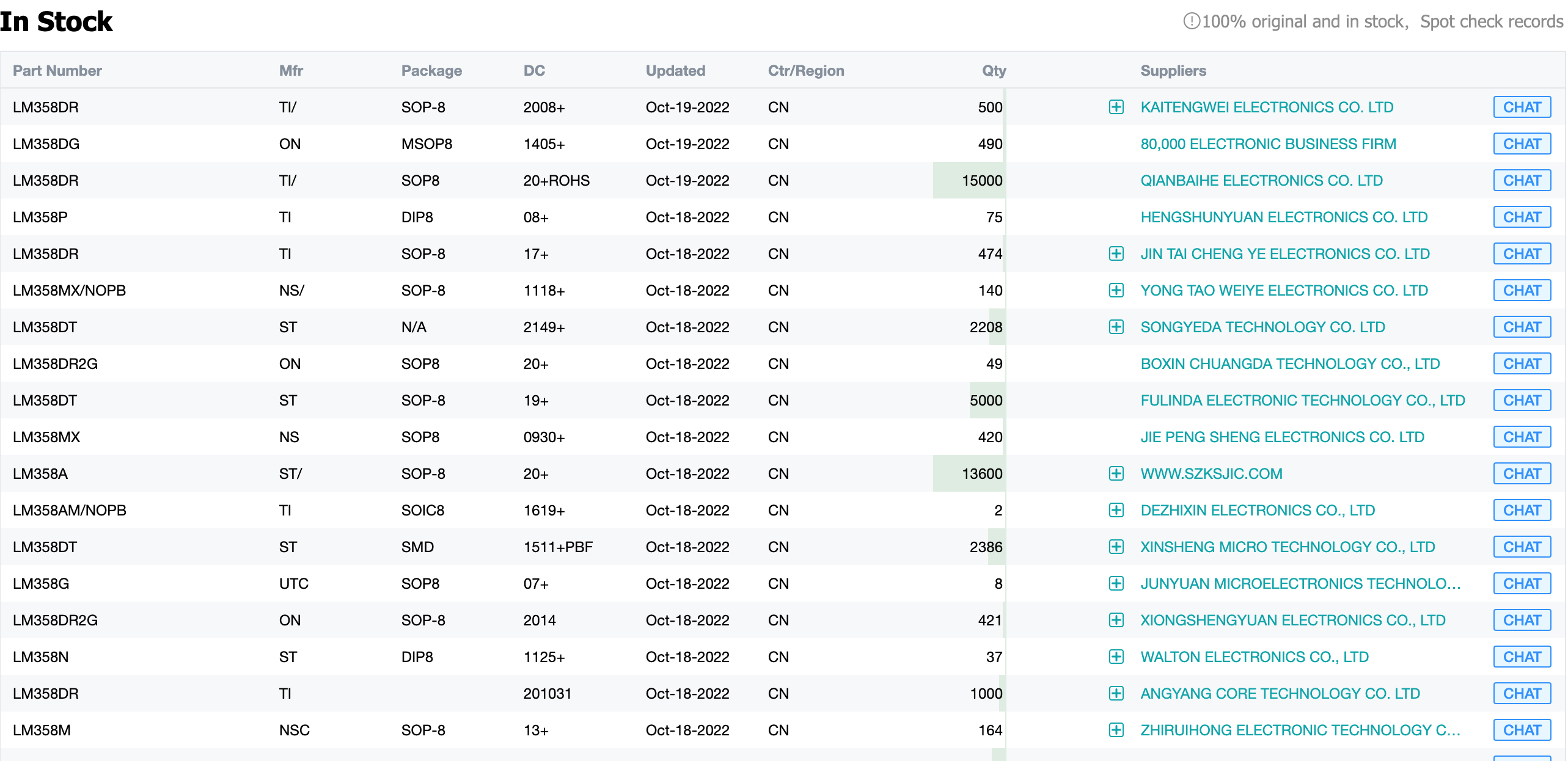Open YONG TAO WEIYE ELECTRONICS link
The width and height of the screenshot is (1568, 761).
coord(1284,290)
